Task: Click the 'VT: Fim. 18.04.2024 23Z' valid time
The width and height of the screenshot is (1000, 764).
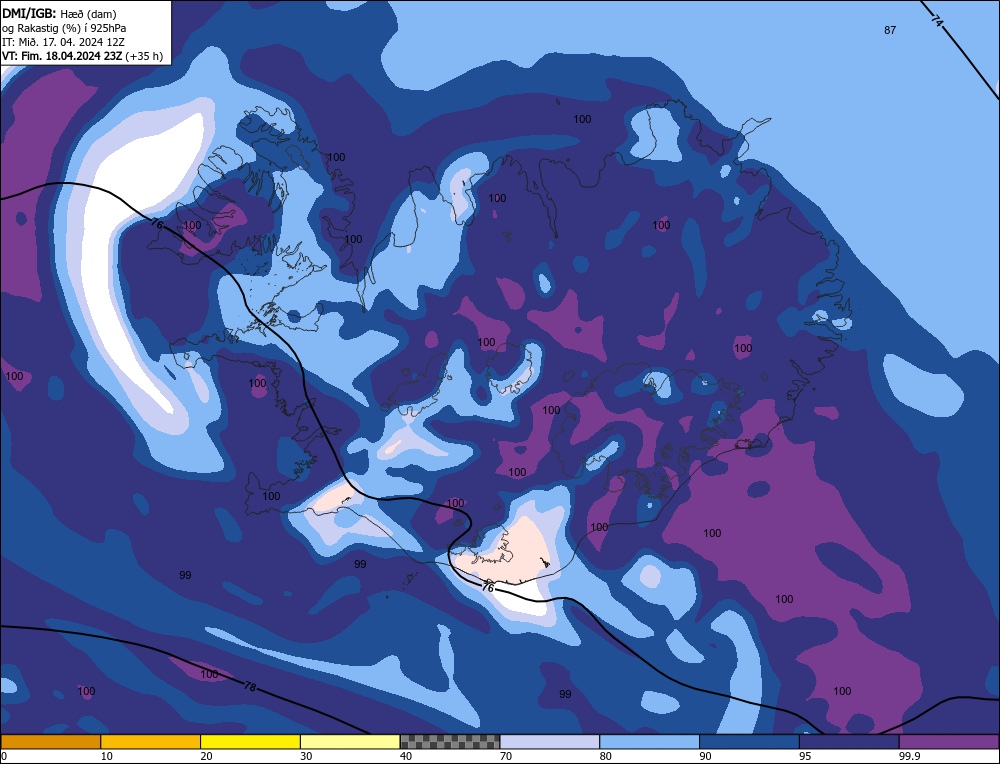Action: [x=62, y=56]
